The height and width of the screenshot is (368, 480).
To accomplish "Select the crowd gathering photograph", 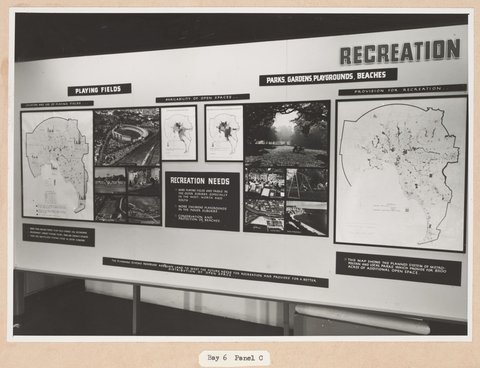I will click(x=265, y=183).
